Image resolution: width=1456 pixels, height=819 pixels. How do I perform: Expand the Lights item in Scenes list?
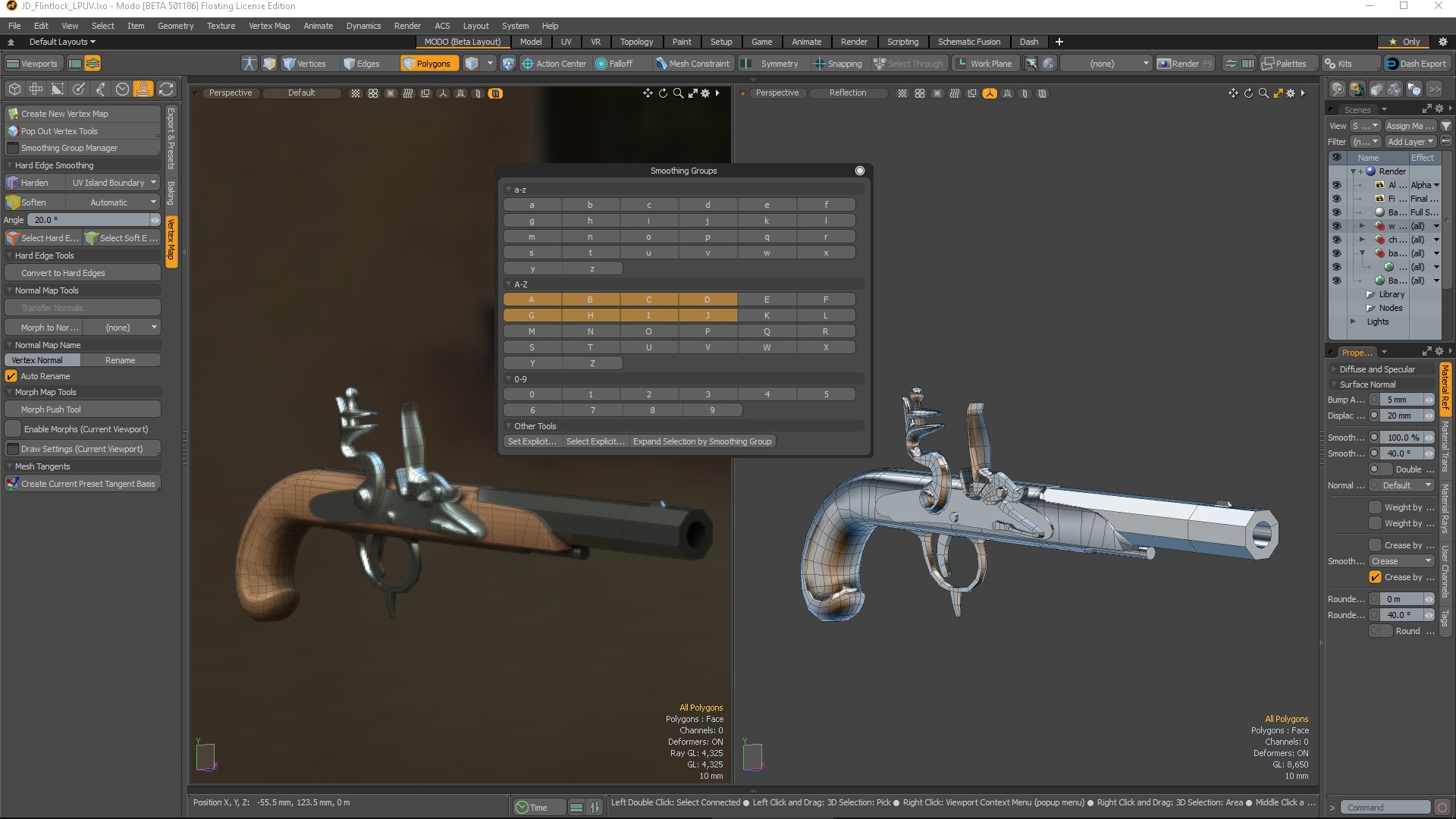(1354, 322)
